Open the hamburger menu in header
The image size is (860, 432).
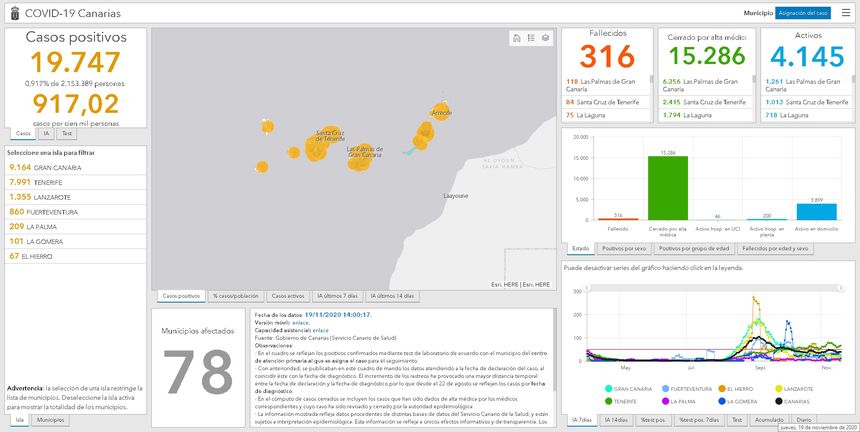(x=846, y=13)
